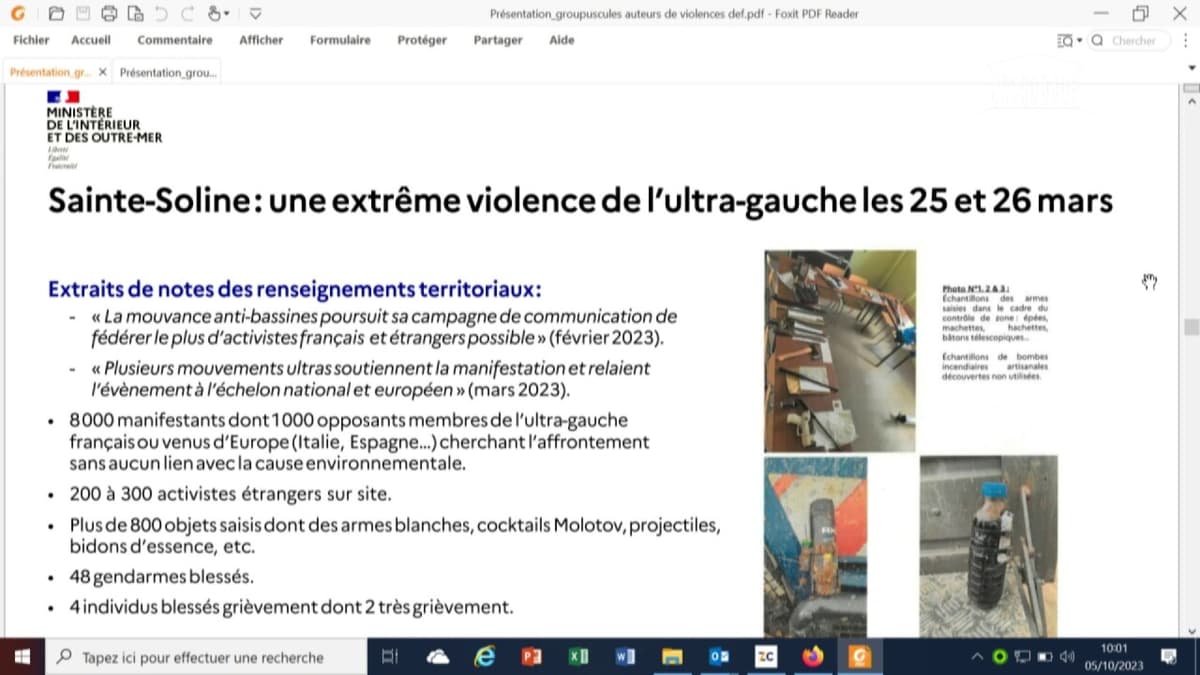Click the Foxit logo icon at top-left
The image size is (1200, 675).
coord(18,14)
